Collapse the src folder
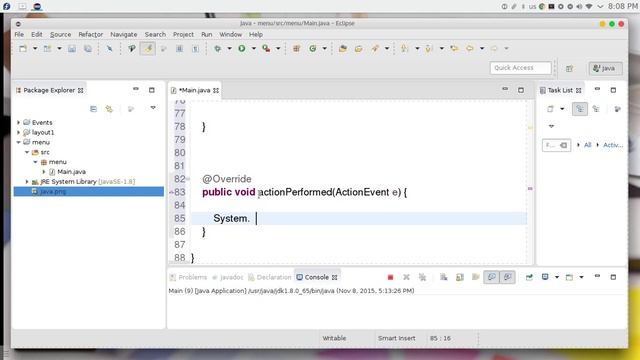Viewport: 640px width, 360px height. (x=27, y=152)
